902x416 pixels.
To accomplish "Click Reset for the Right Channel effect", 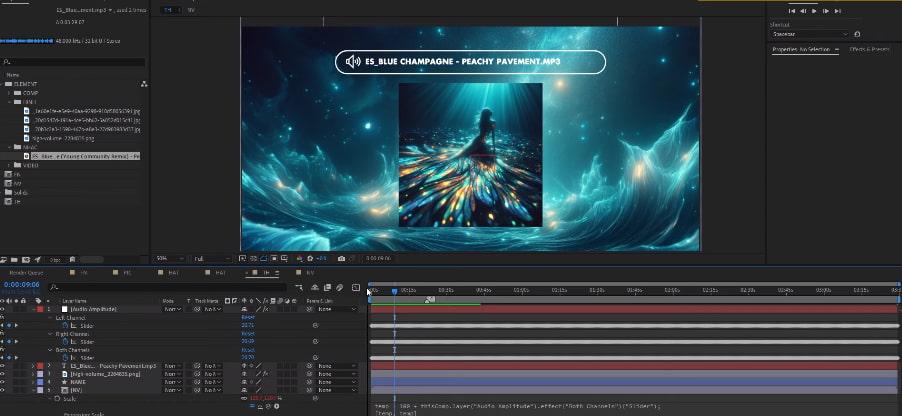I will [x=248, y=333].
